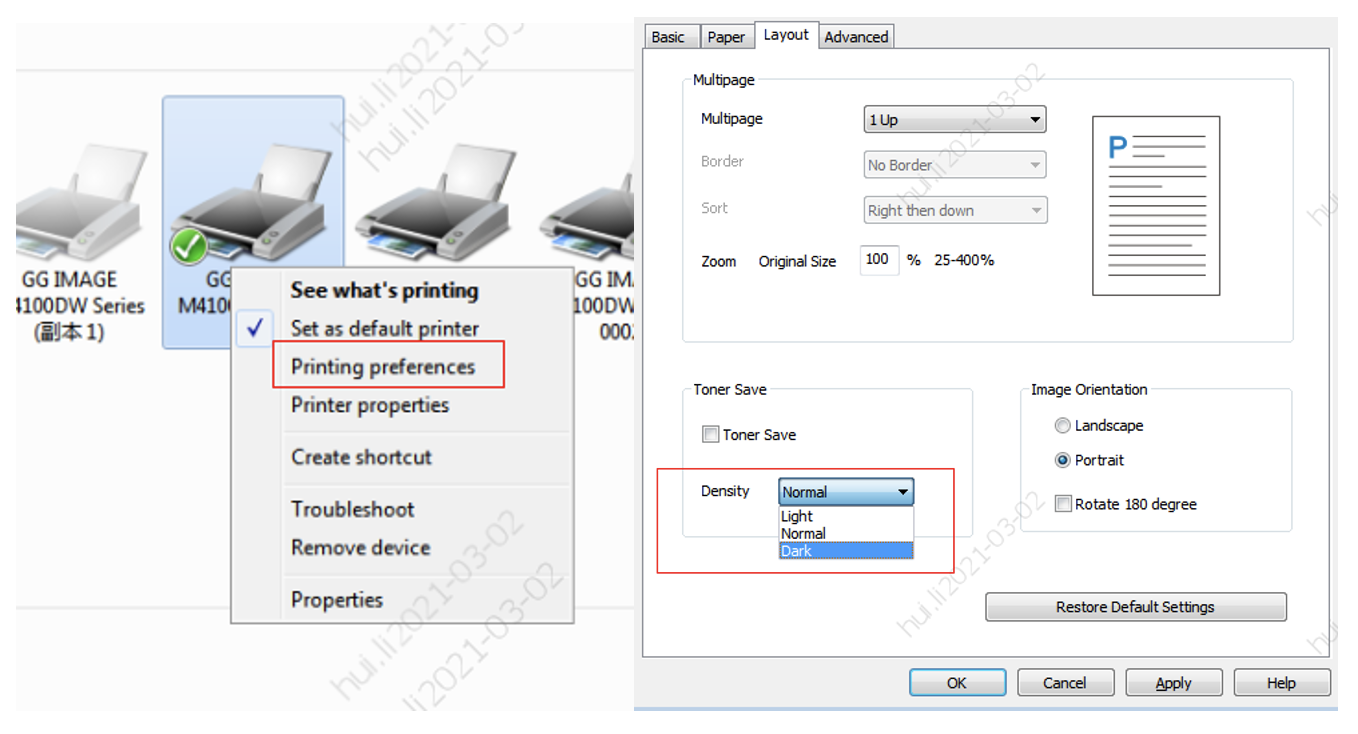1358x734 pixels.
Task: Switch to the Paper tab
Action: pos(726,37)
